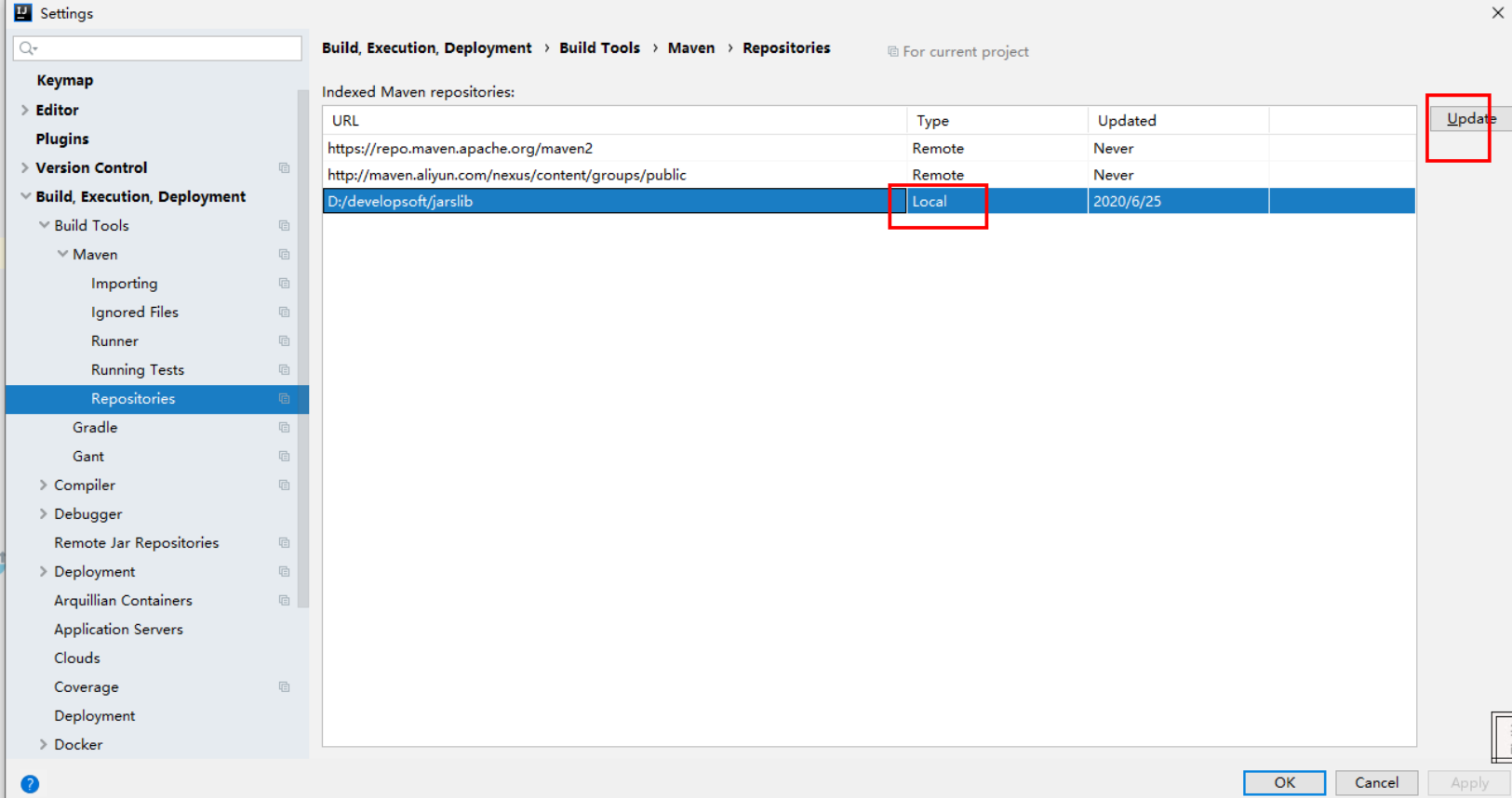Open Arquillian Containers settings
The image size is (1512, 798).
[123, 601]
